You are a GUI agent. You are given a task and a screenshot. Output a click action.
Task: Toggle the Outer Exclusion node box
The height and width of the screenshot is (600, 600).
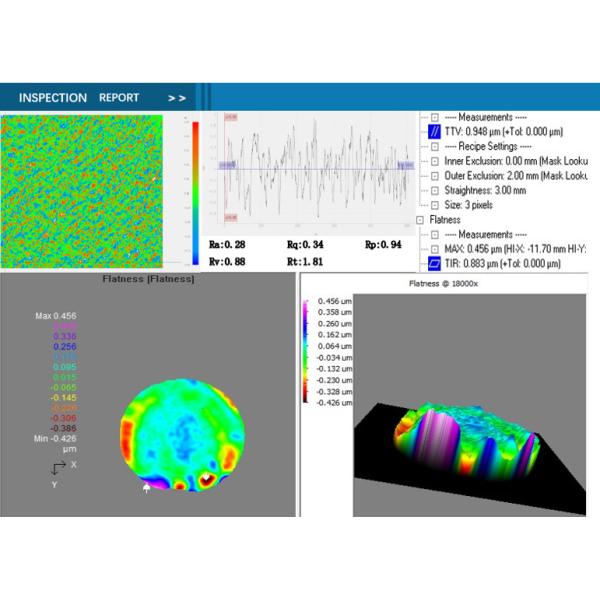coord(434,174)
